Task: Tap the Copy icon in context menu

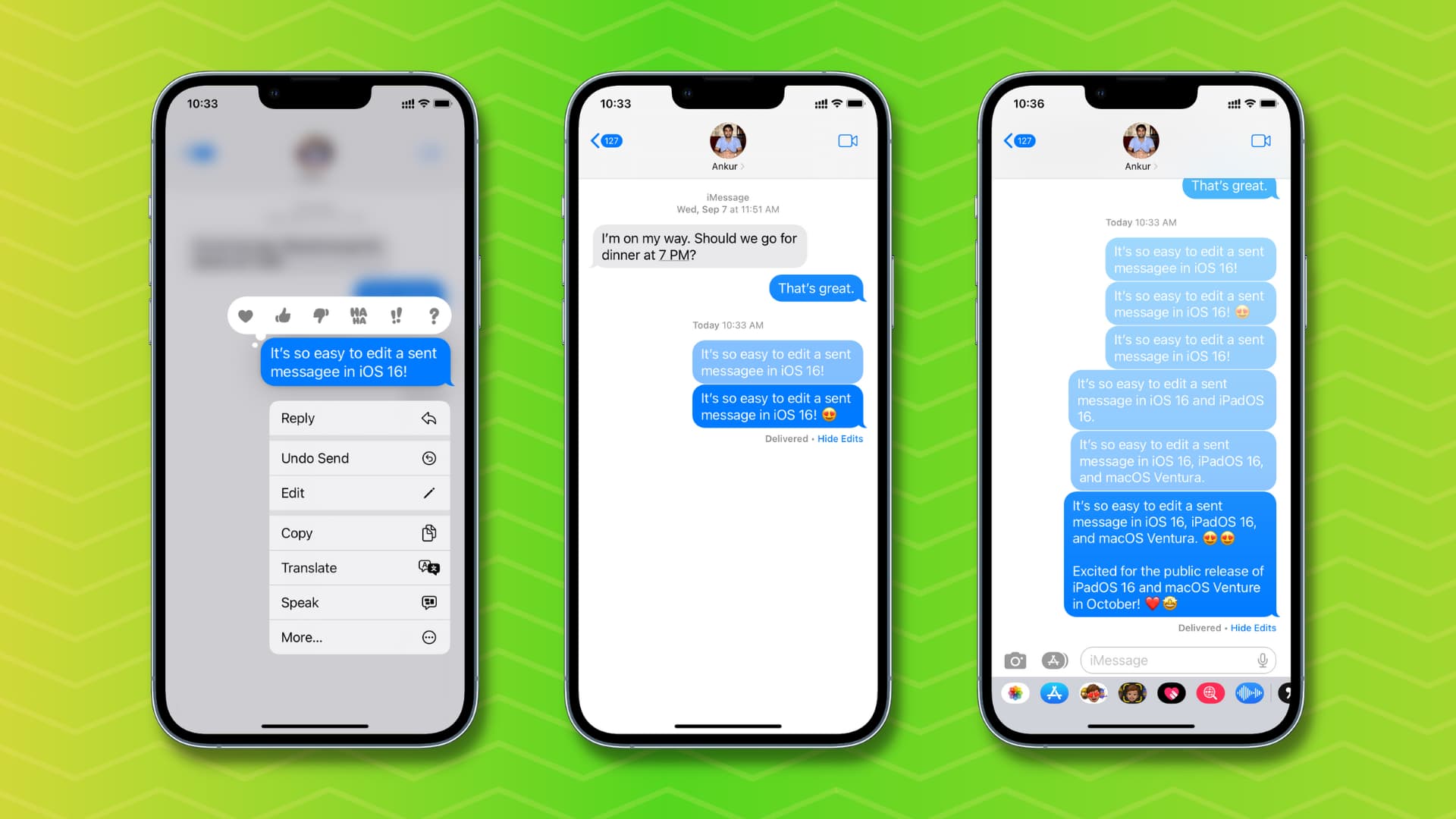Action: [x=428, y=532]
